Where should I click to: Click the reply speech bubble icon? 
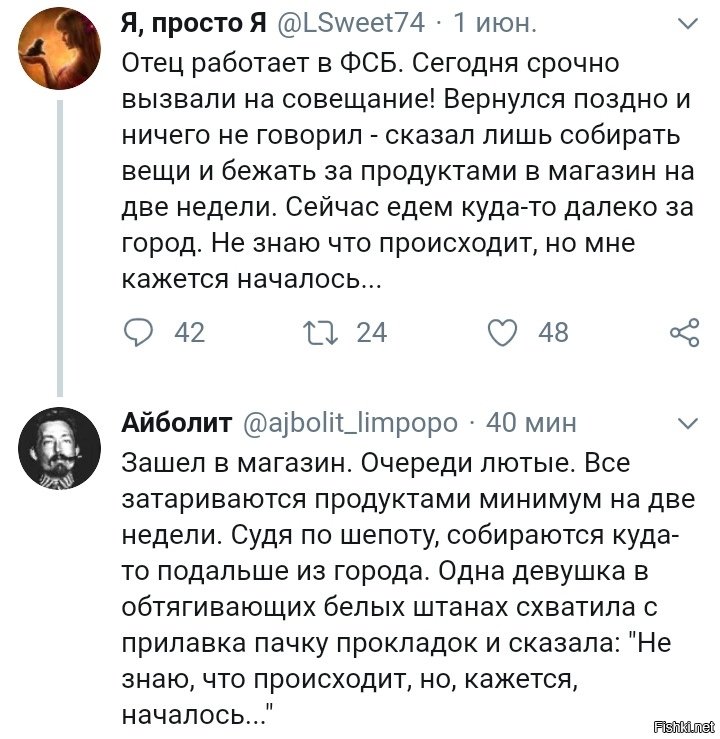139,332
